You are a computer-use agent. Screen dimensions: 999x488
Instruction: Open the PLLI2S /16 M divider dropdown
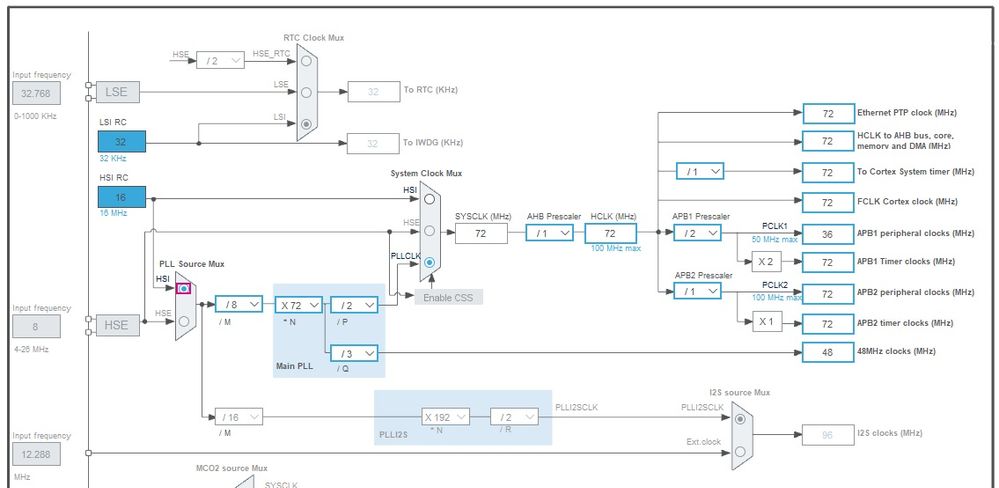click(239, 417)
